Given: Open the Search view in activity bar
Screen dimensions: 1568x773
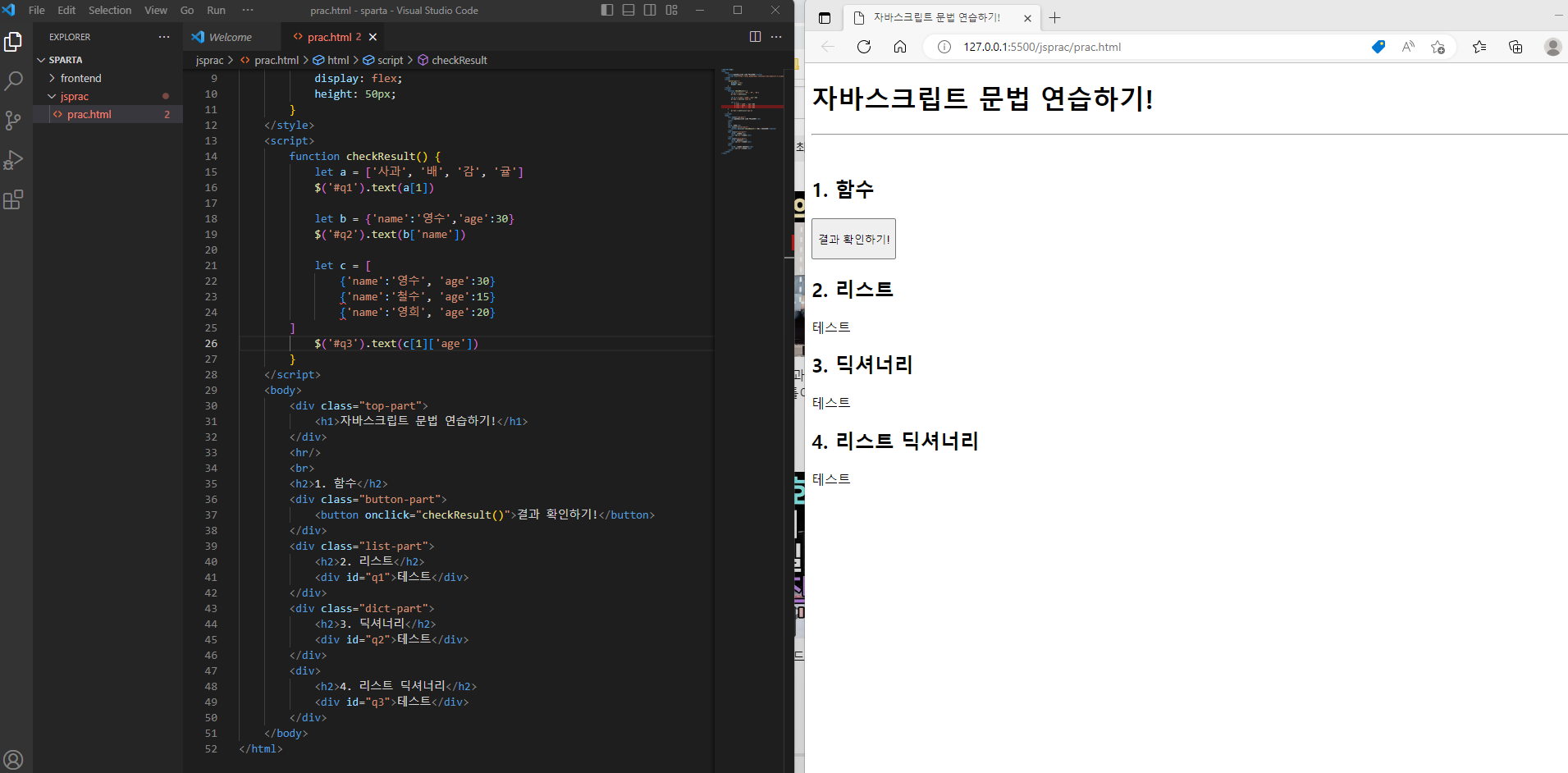Looking at the screenshot, I should tap(13, 81).
